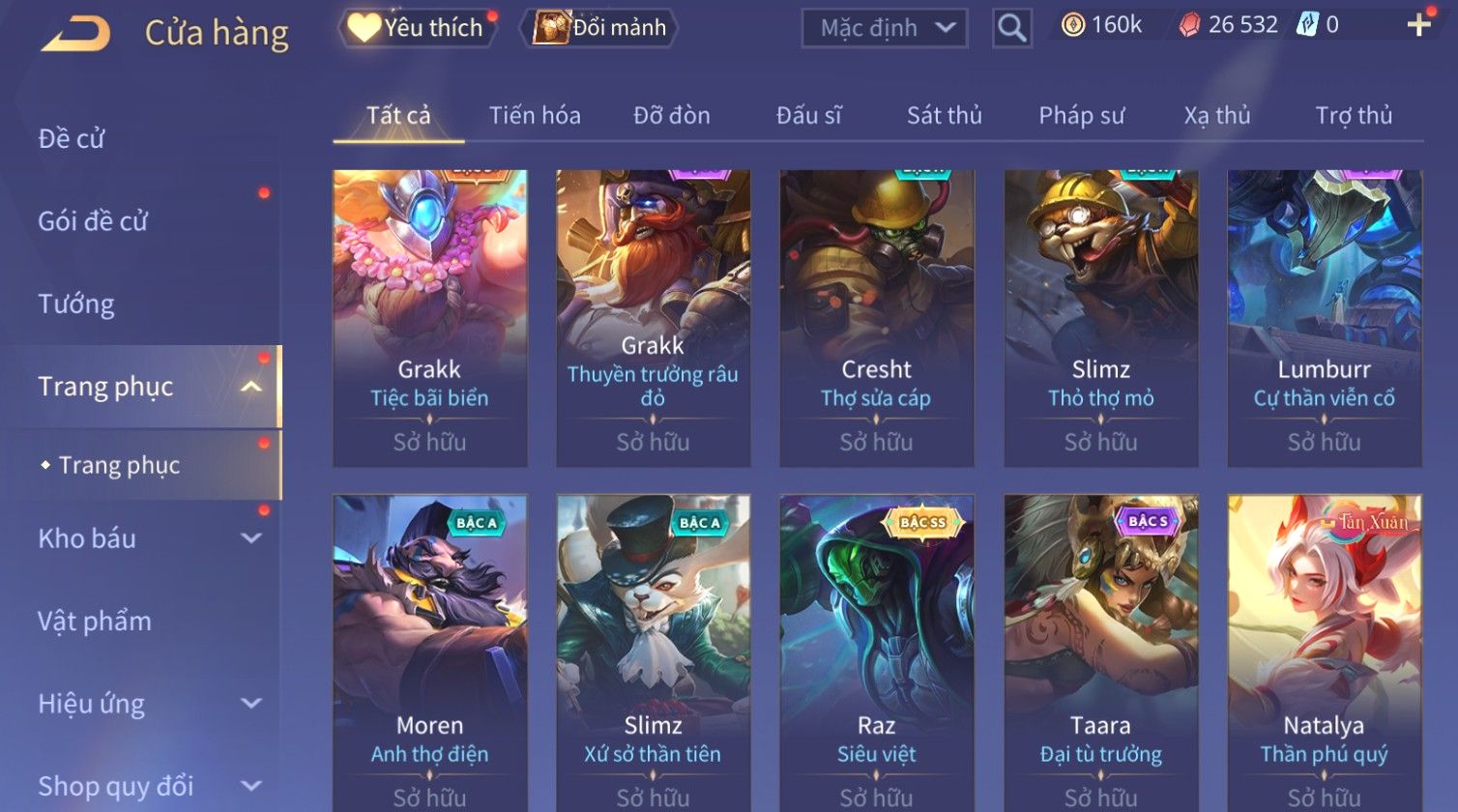
Task: Open Yêu thích favorites heart button
Action: coord(417,28)
